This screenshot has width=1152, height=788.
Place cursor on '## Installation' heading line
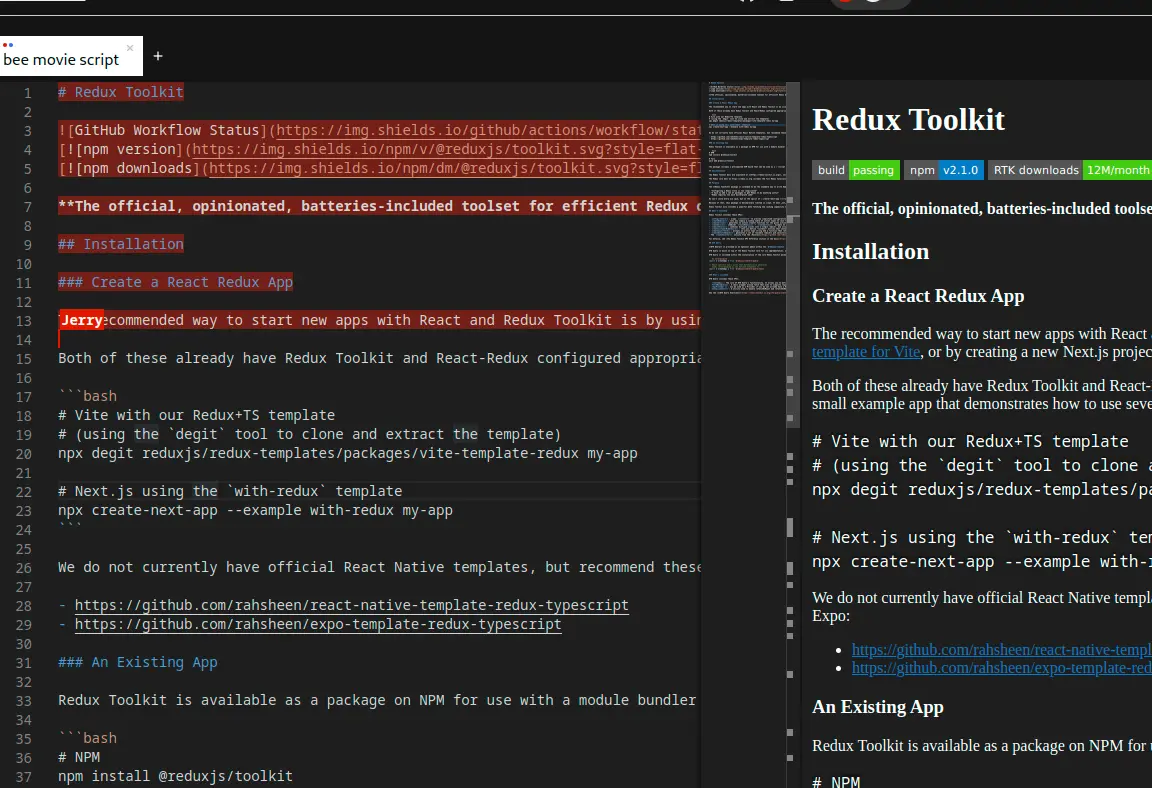(x=120, y=244)
